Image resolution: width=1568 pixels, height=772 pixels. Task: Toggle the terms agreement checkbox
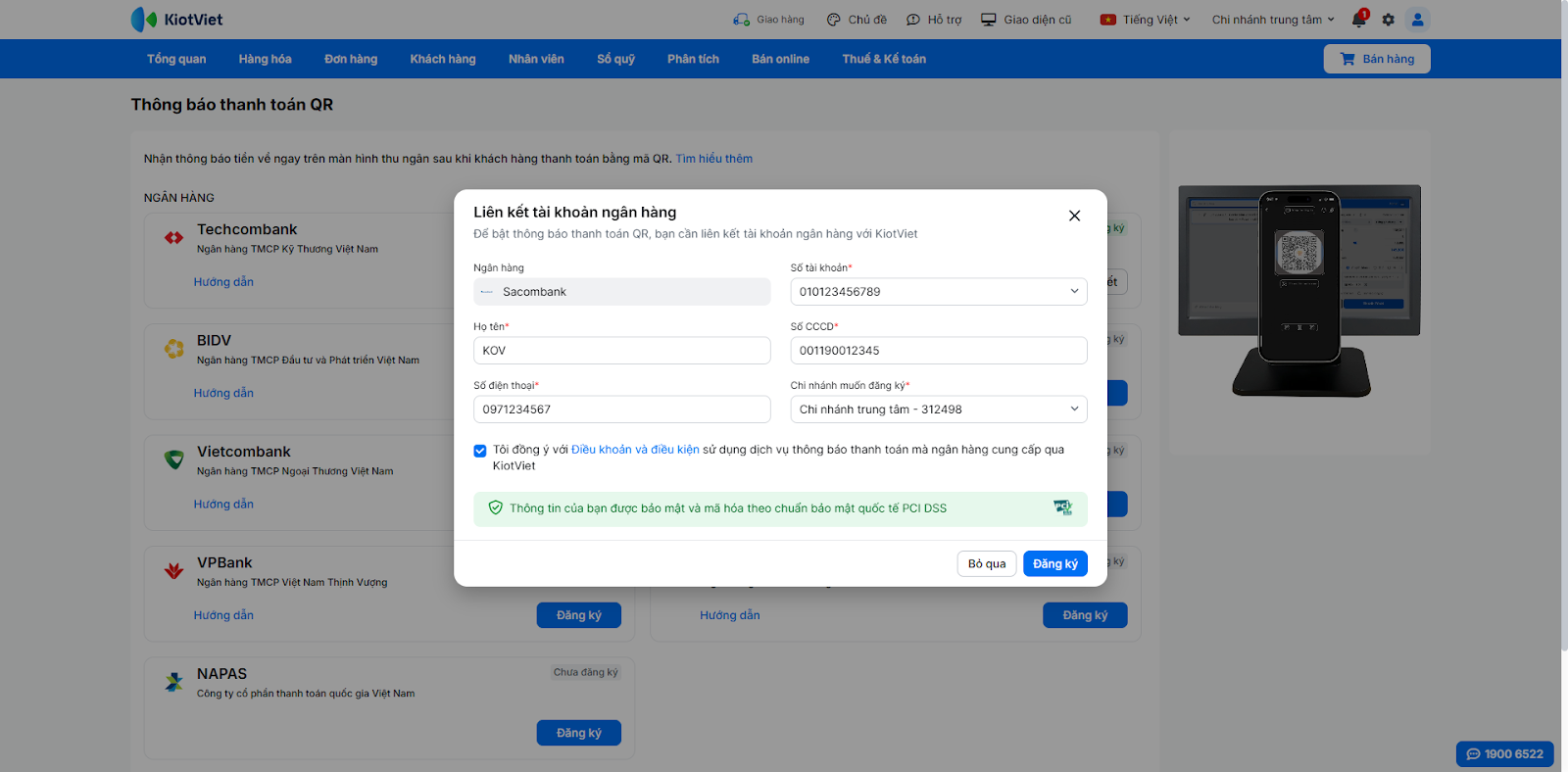pos(480,451)
